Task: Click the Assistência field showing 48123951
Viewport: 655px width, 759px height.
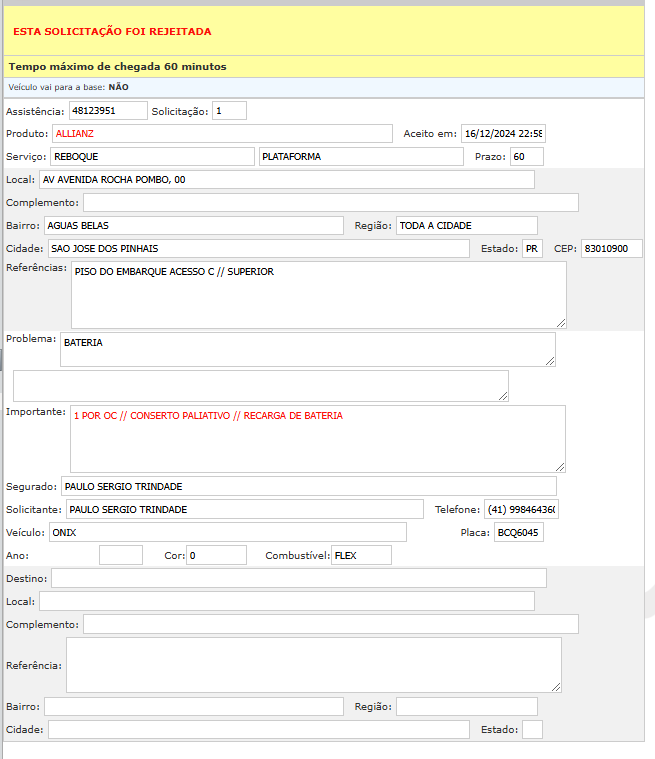Action: pos(114,111)
